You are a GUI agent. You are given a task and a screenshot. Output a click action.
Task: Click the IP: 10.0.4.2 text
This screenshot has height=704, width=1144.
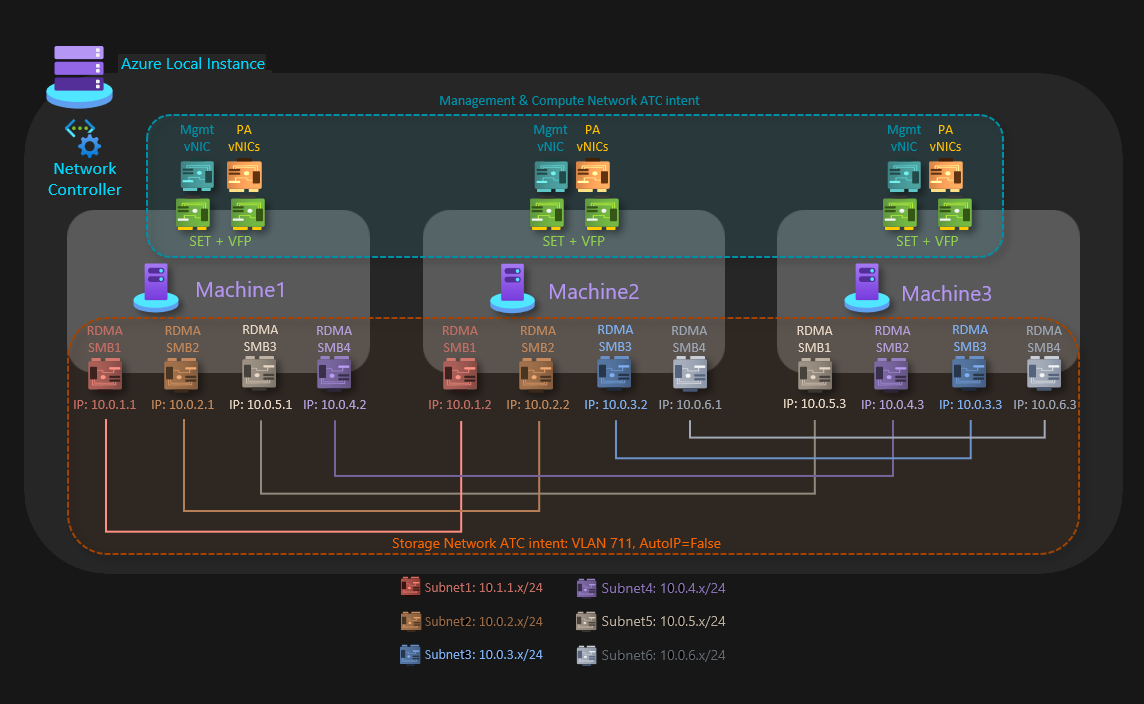coord(335,404)
